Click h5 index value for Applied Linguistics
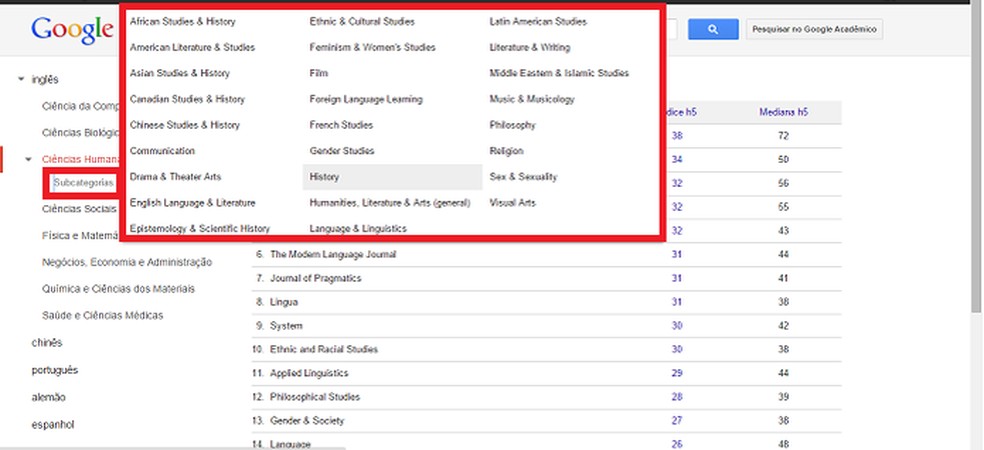 (677, 373)
